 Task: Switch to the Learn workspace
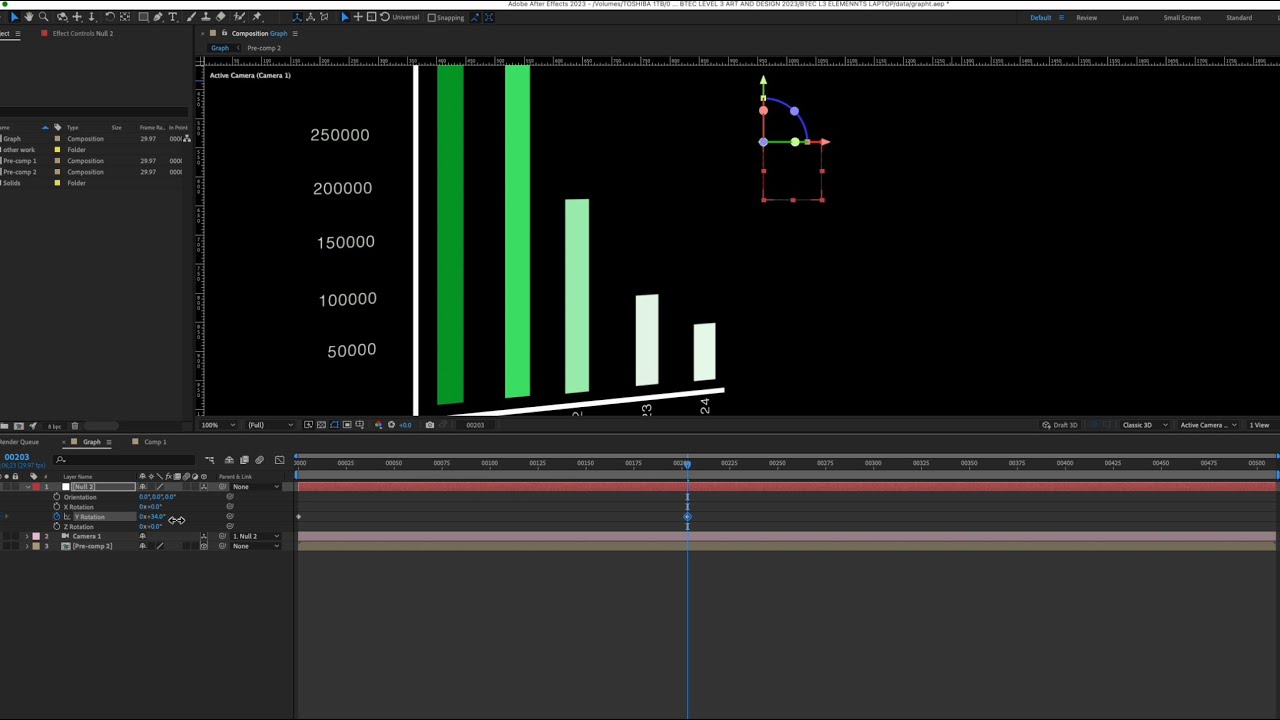tap(1130, 17)
